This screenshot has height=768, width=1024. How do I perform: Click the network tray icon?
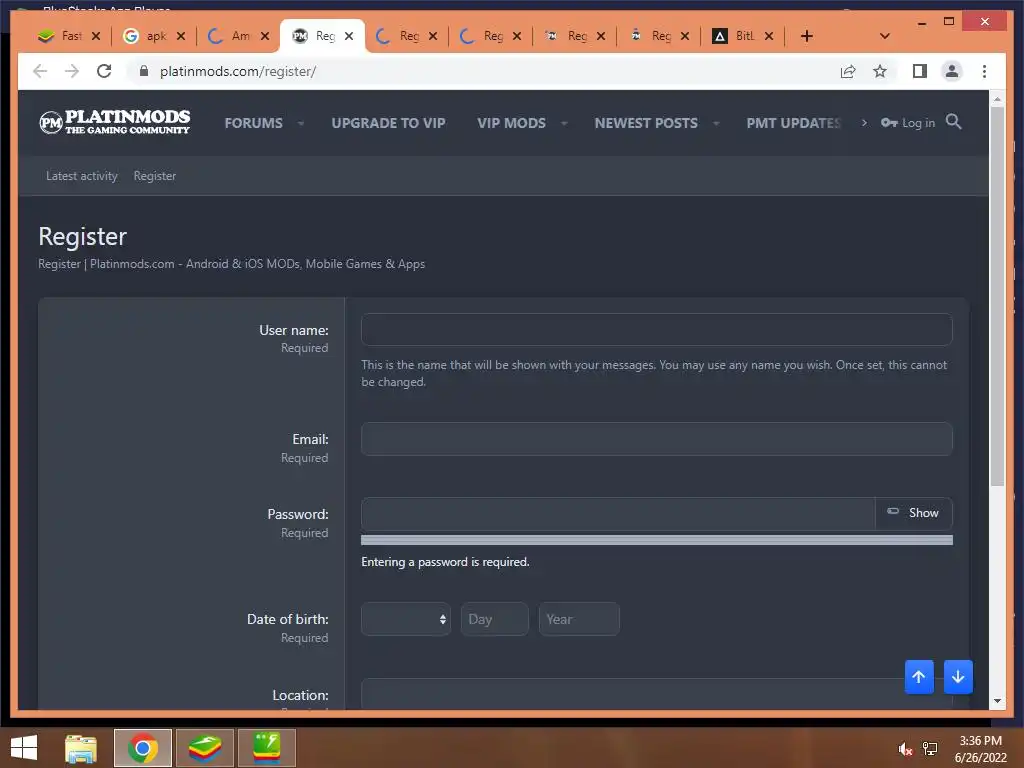pos(930,749)
